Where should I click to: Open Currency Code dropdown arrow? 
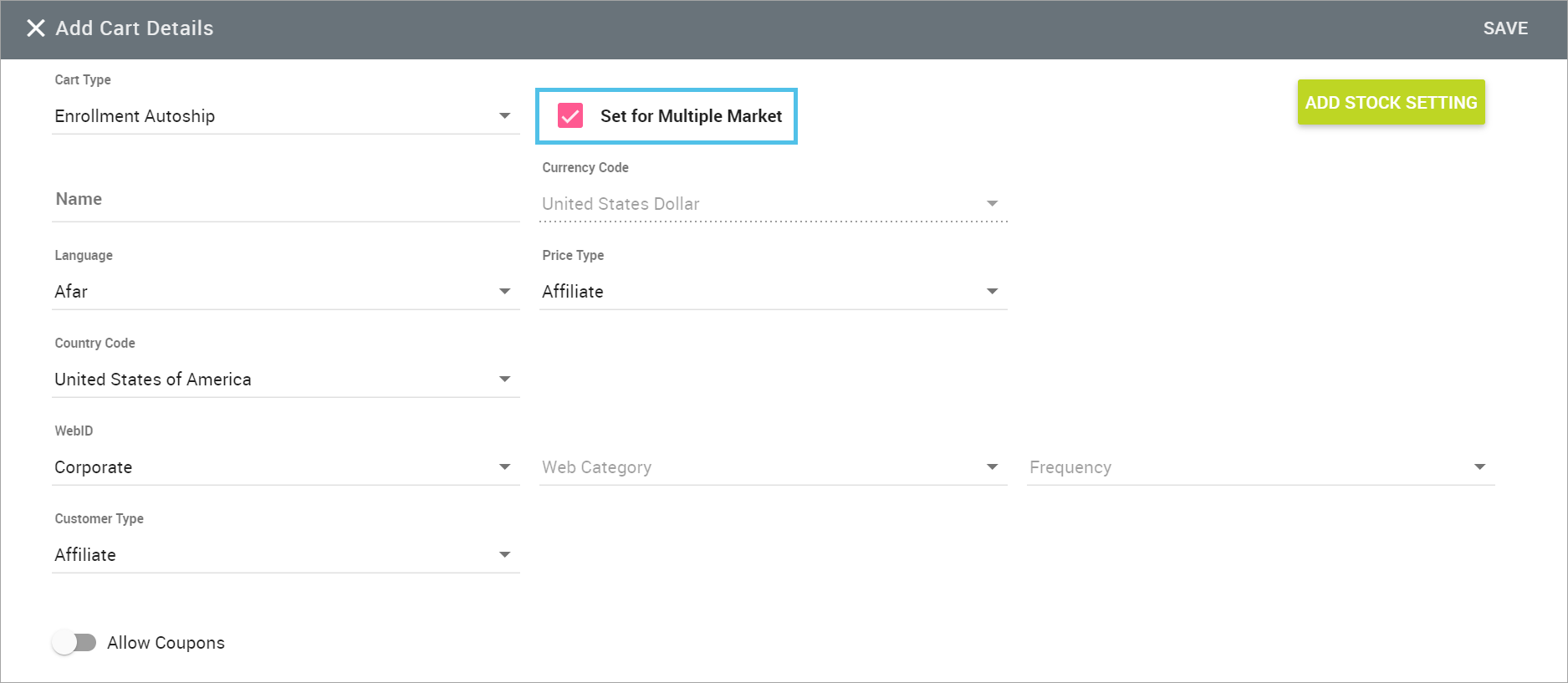[x=992, y=204]
